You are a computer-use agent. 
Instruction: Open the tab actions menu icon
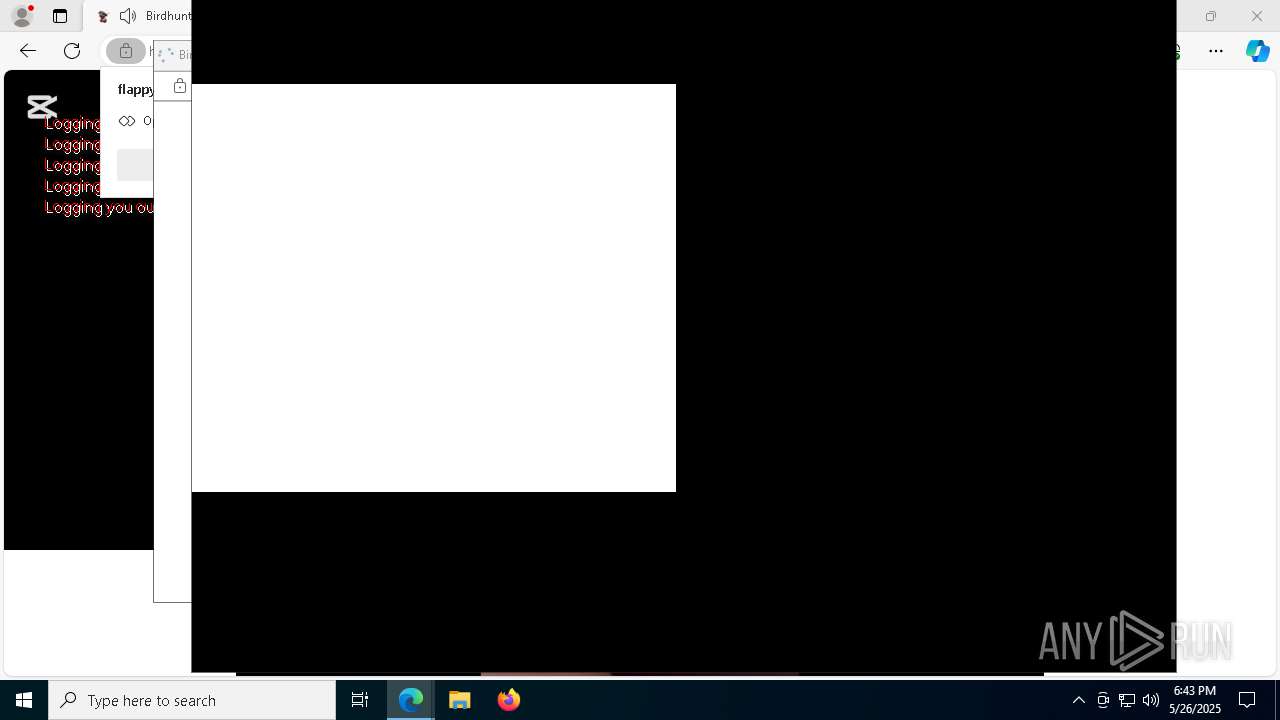click(x=60, y=16)
